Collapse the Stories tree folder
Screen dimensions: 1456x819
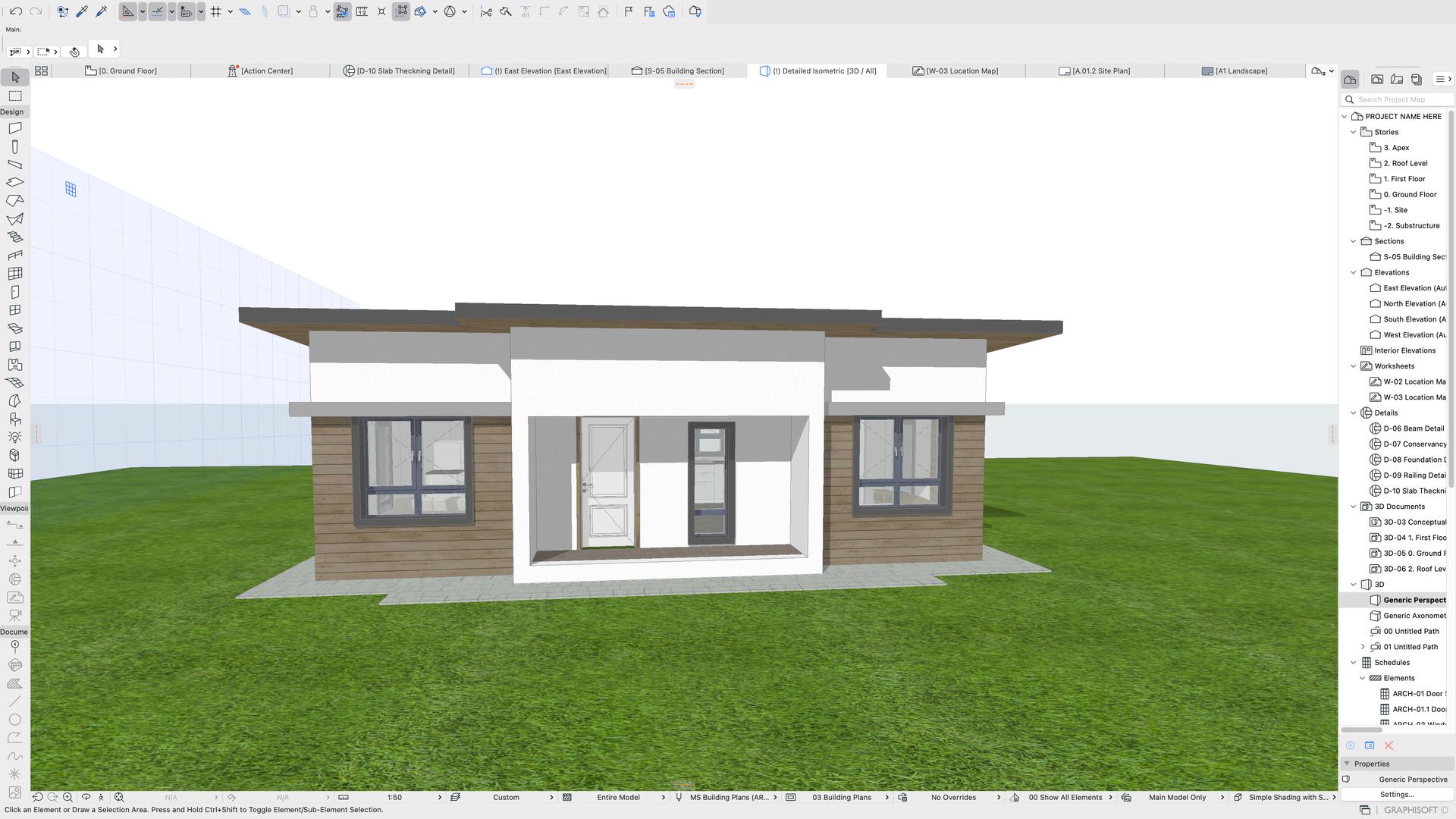pos(1354,132)
